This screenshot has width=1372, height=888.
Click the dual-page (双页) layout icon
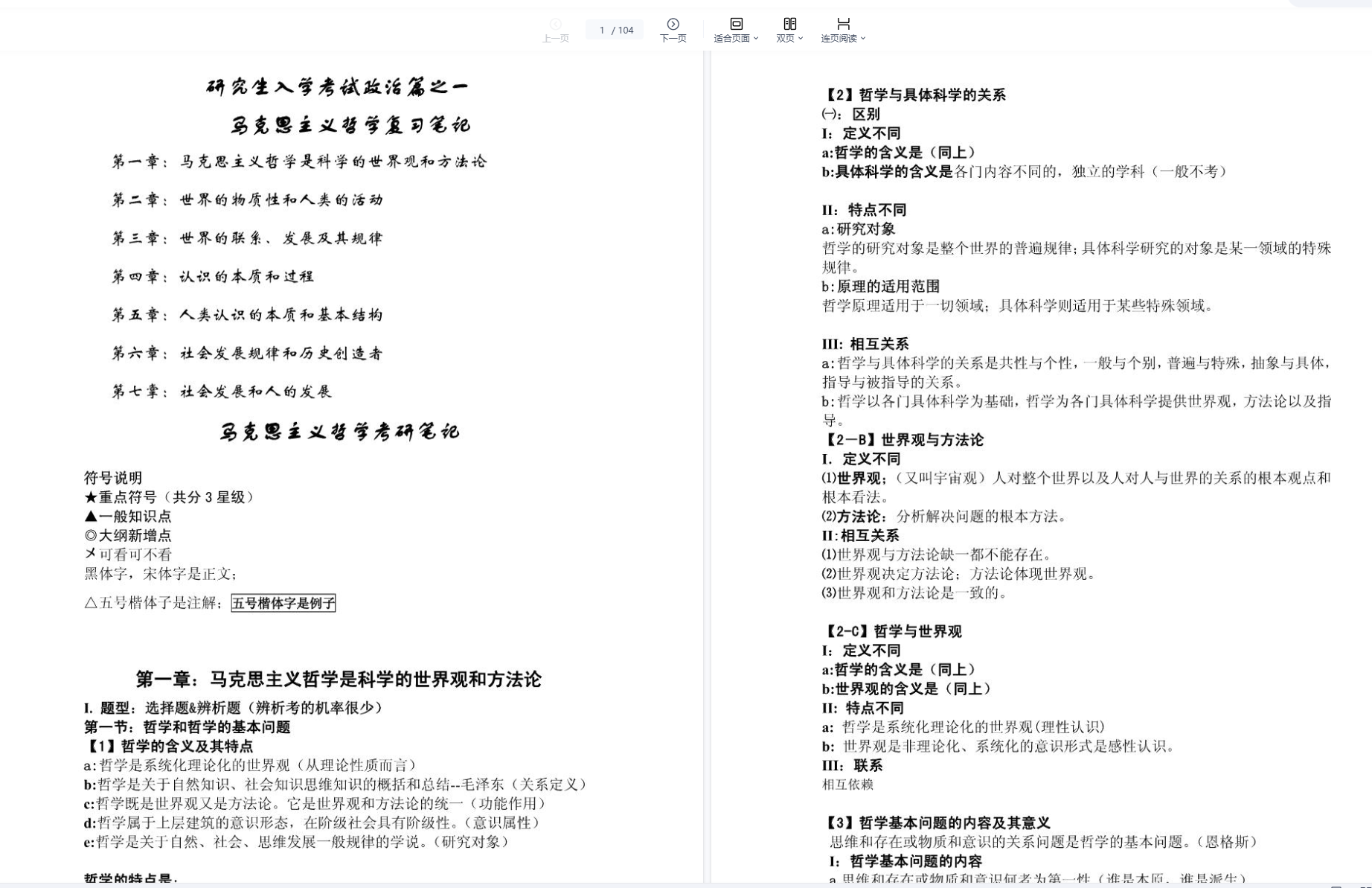click(789, 24)
